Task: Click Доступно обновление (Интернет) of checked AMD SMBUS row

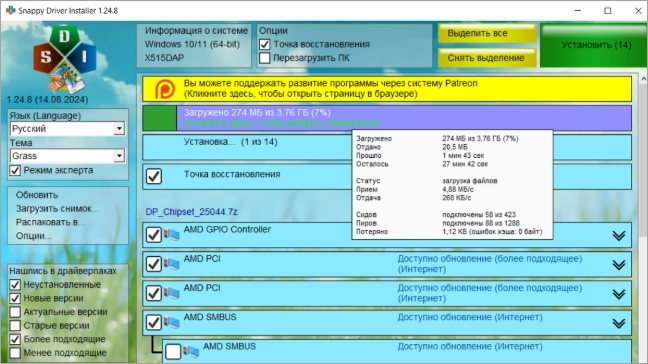Action: [x=470, y=317]
